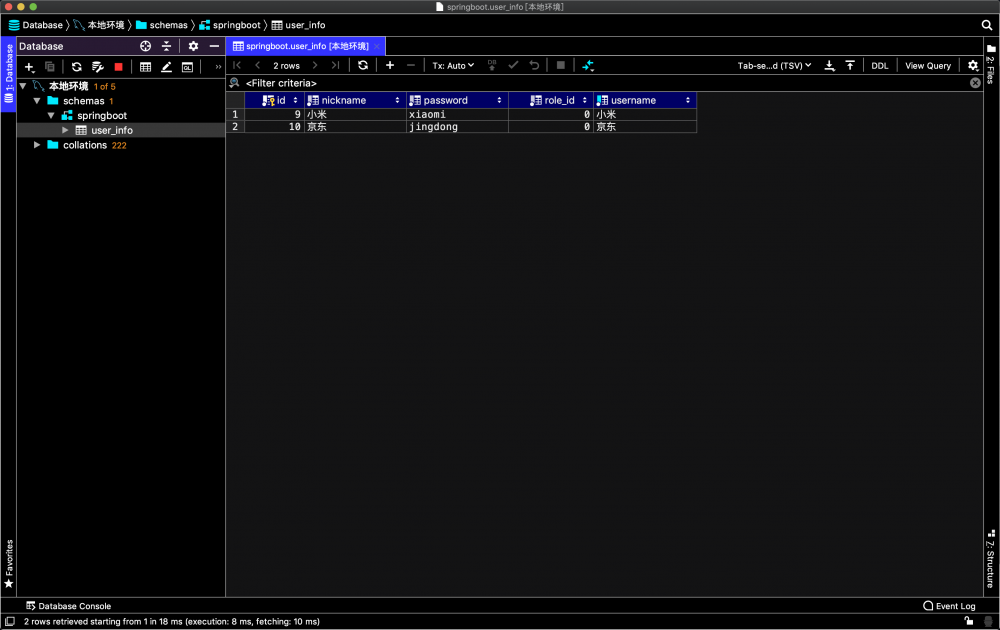Click the Duplicate icon in Database panel toolbar
Image resolution: width=1000 pixels, height=630 pixels.
(50, 66)
